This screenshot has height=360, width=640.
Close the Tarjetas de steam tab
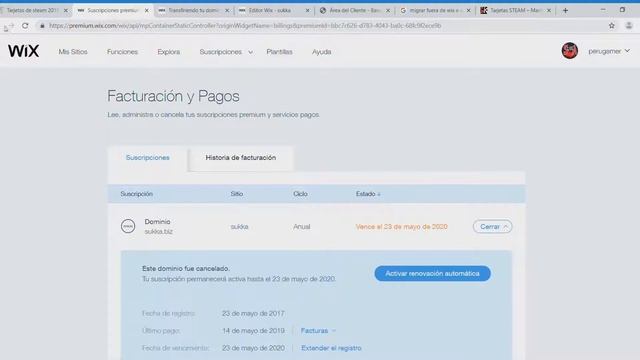[x=66, y=10]
